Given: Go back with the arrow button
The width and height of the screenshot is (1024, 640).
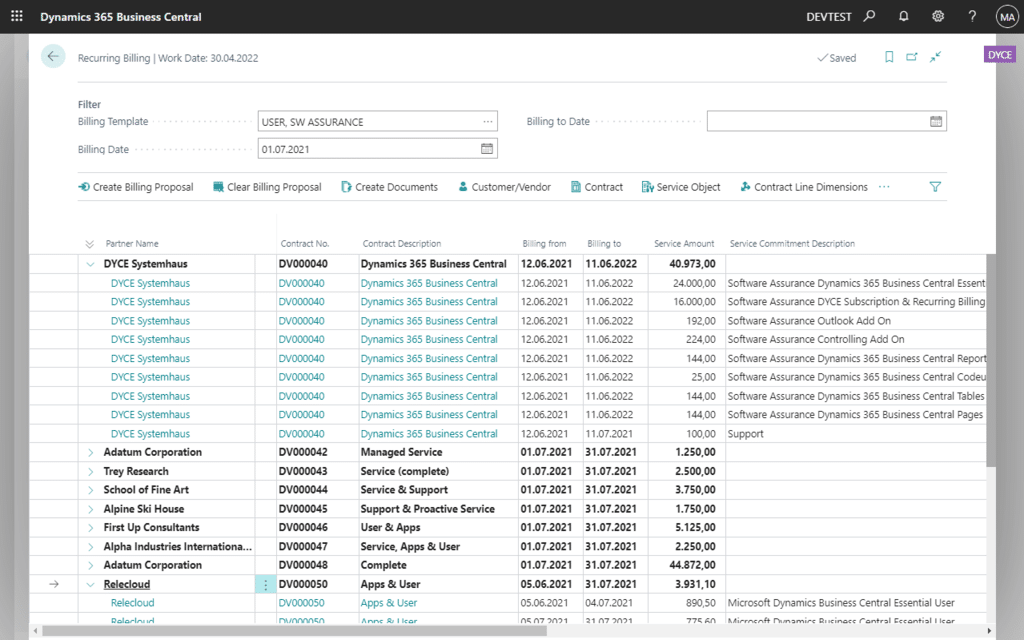Looking at the screenshot, I should click(53, 57).
